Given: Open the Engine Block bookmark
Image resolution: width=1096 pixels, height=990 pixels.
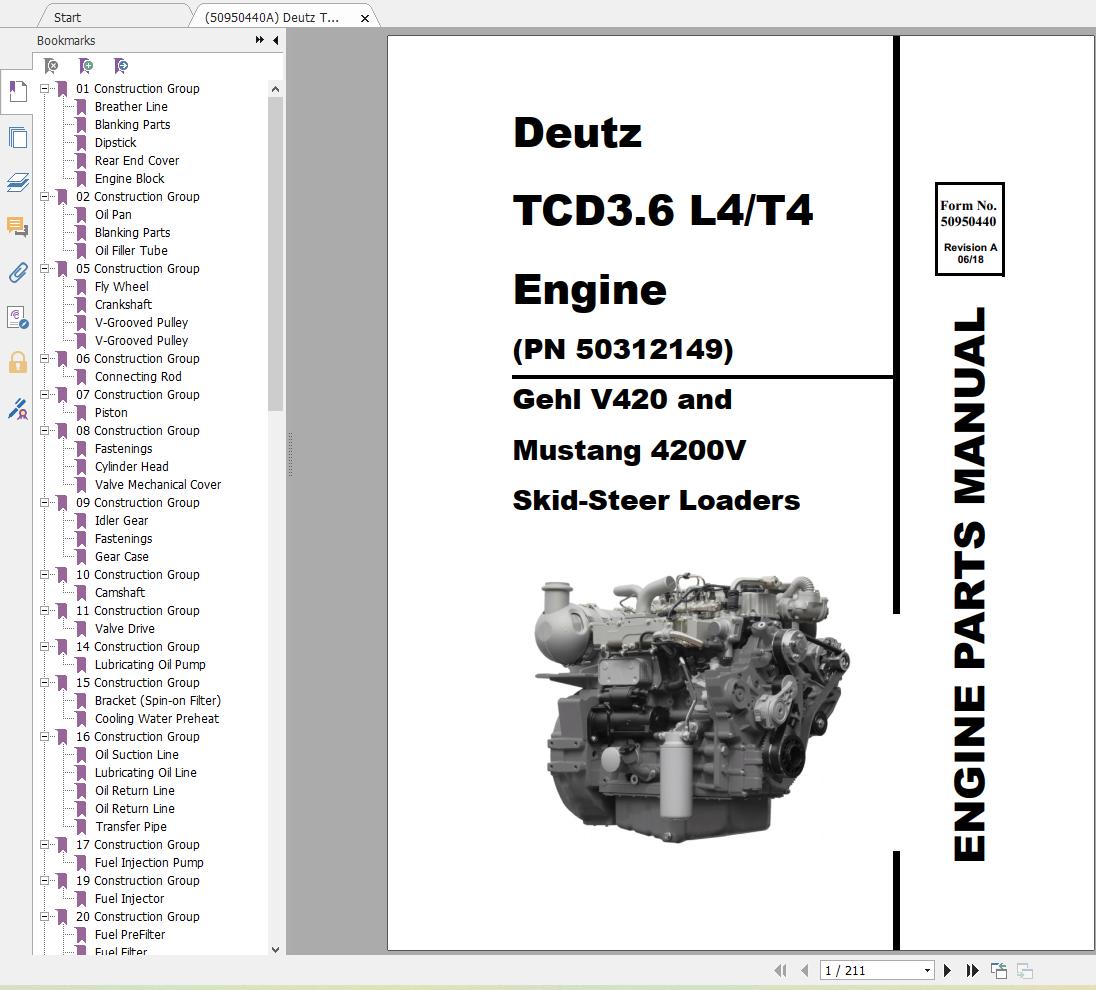Looking at the screenshot, I should point(129,179).
